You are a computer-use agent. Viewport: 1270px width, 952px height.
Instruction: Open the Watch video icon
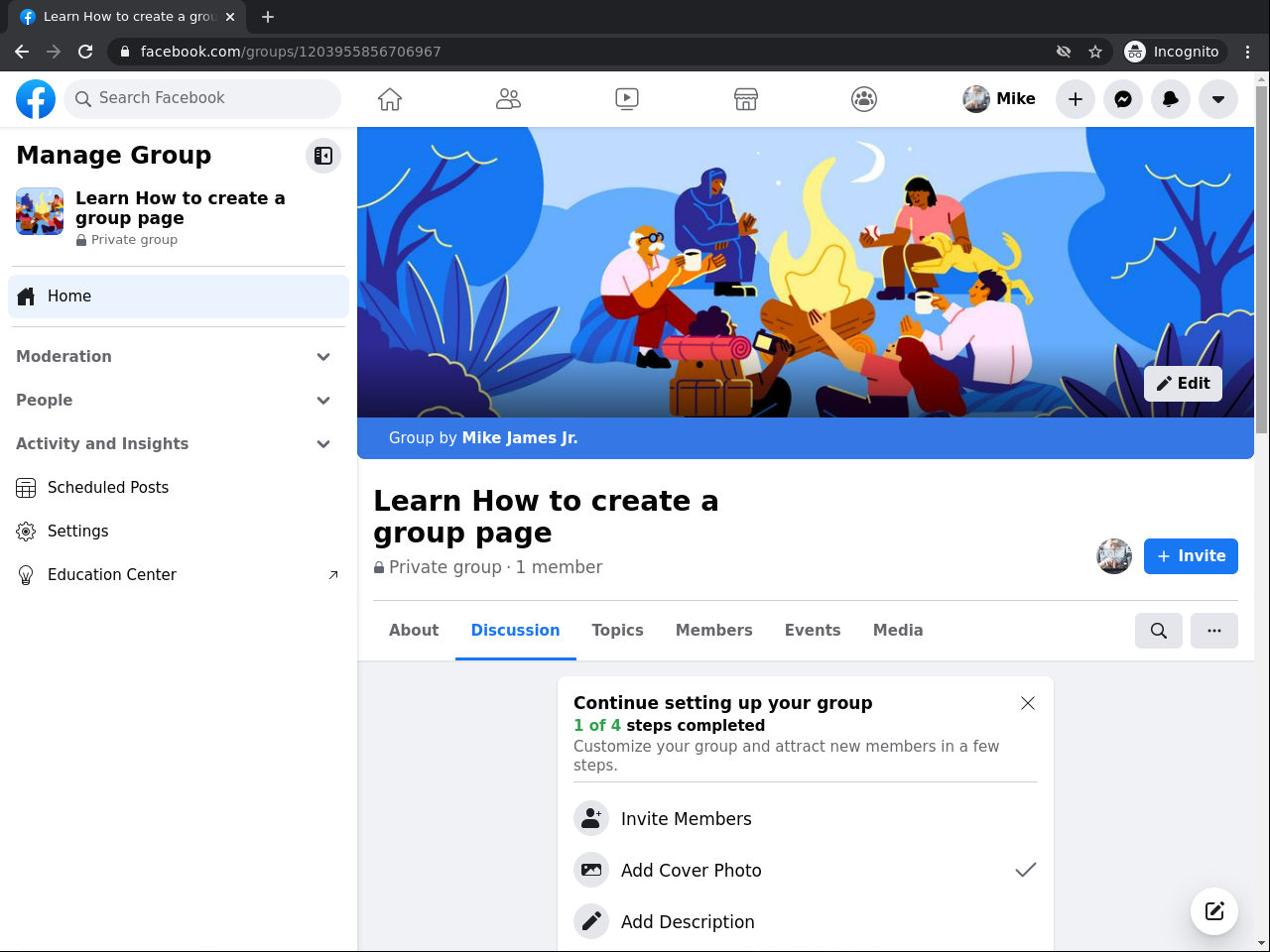point(627,99)
